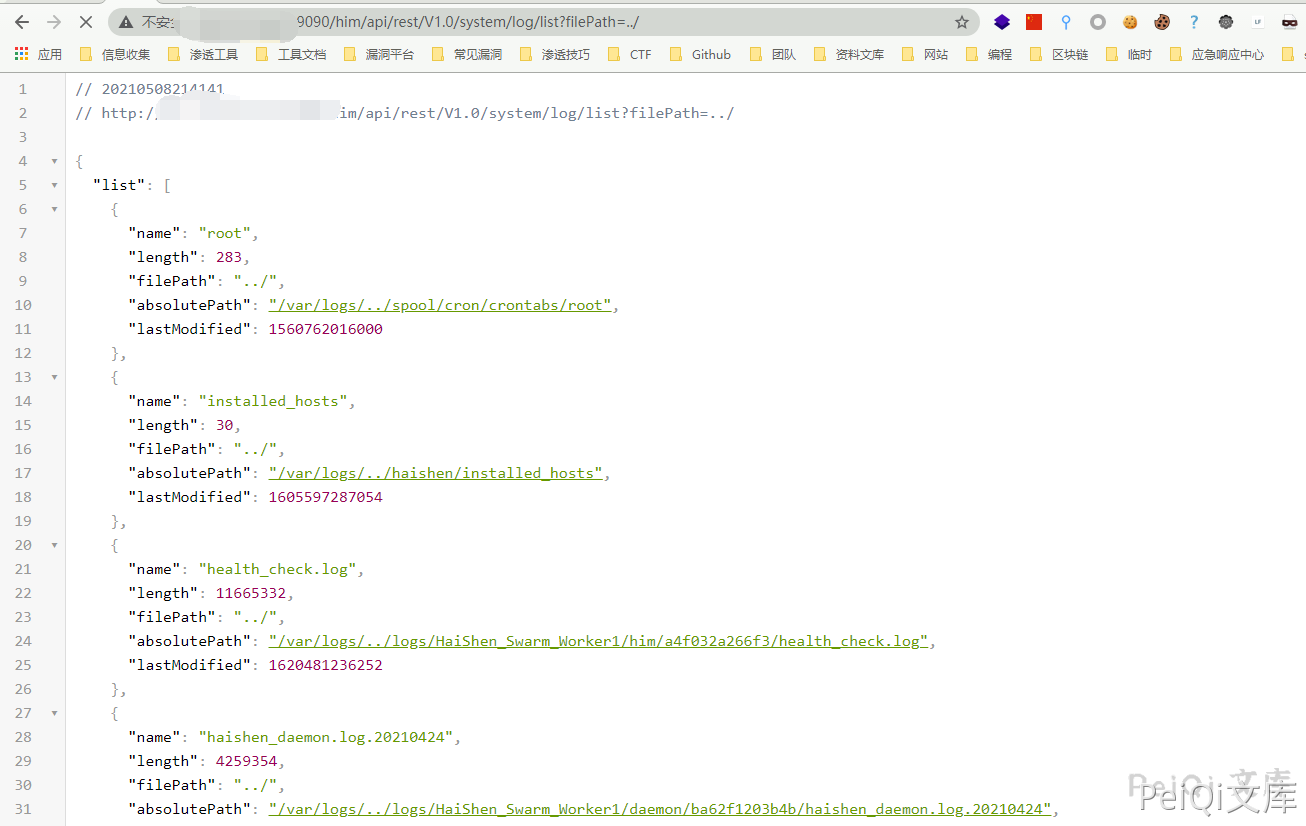This screenshot has height=826, width=1306.
Task: Collapse the root JSON object on line 4
Action: click(x=54, y=161)
